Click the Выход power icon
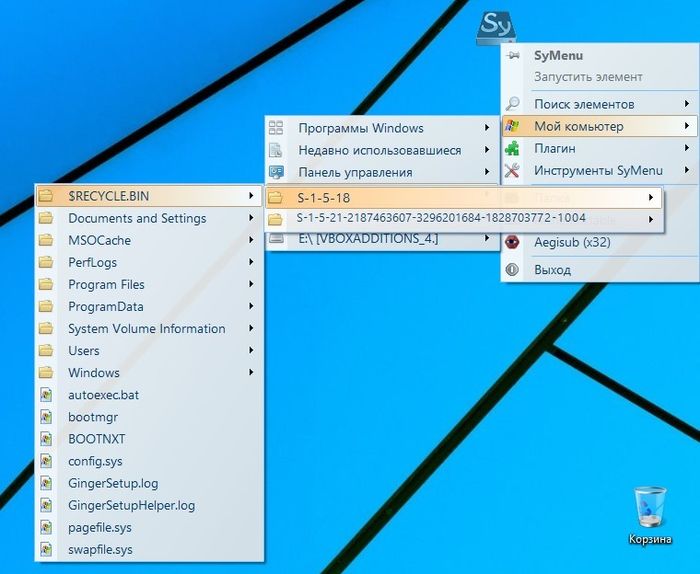The image size is (700, 574). point(512,270)
